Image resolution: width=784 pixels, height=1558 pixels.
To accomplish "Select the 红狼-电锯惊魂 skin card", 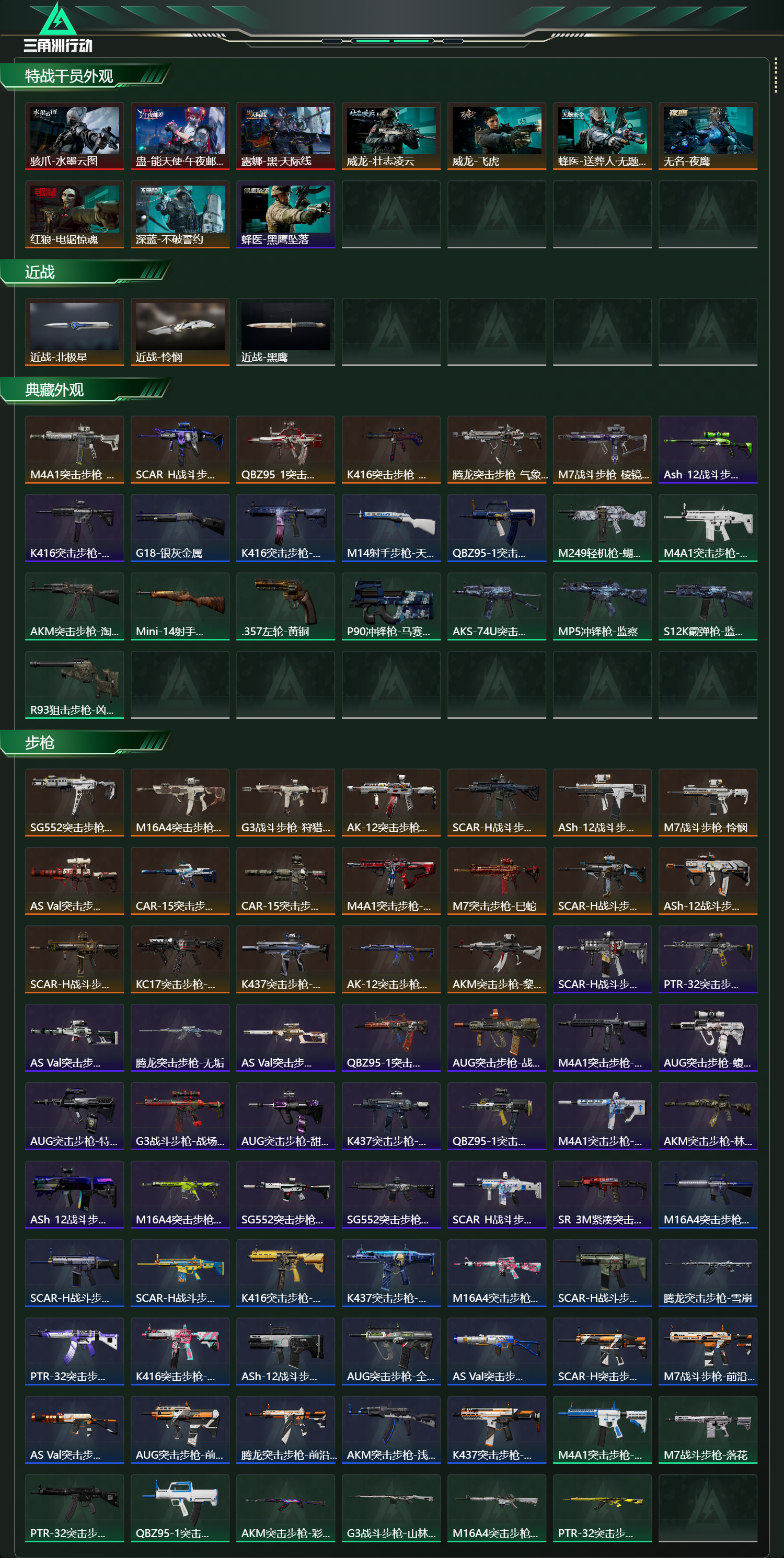I will coord(74,215).
